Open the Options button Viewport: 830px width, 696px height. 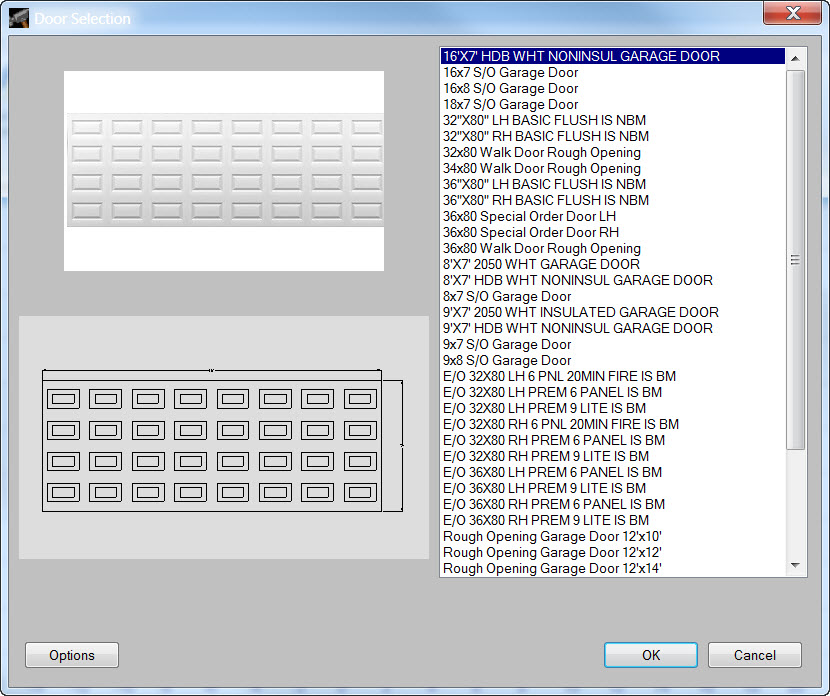point(71,655)
